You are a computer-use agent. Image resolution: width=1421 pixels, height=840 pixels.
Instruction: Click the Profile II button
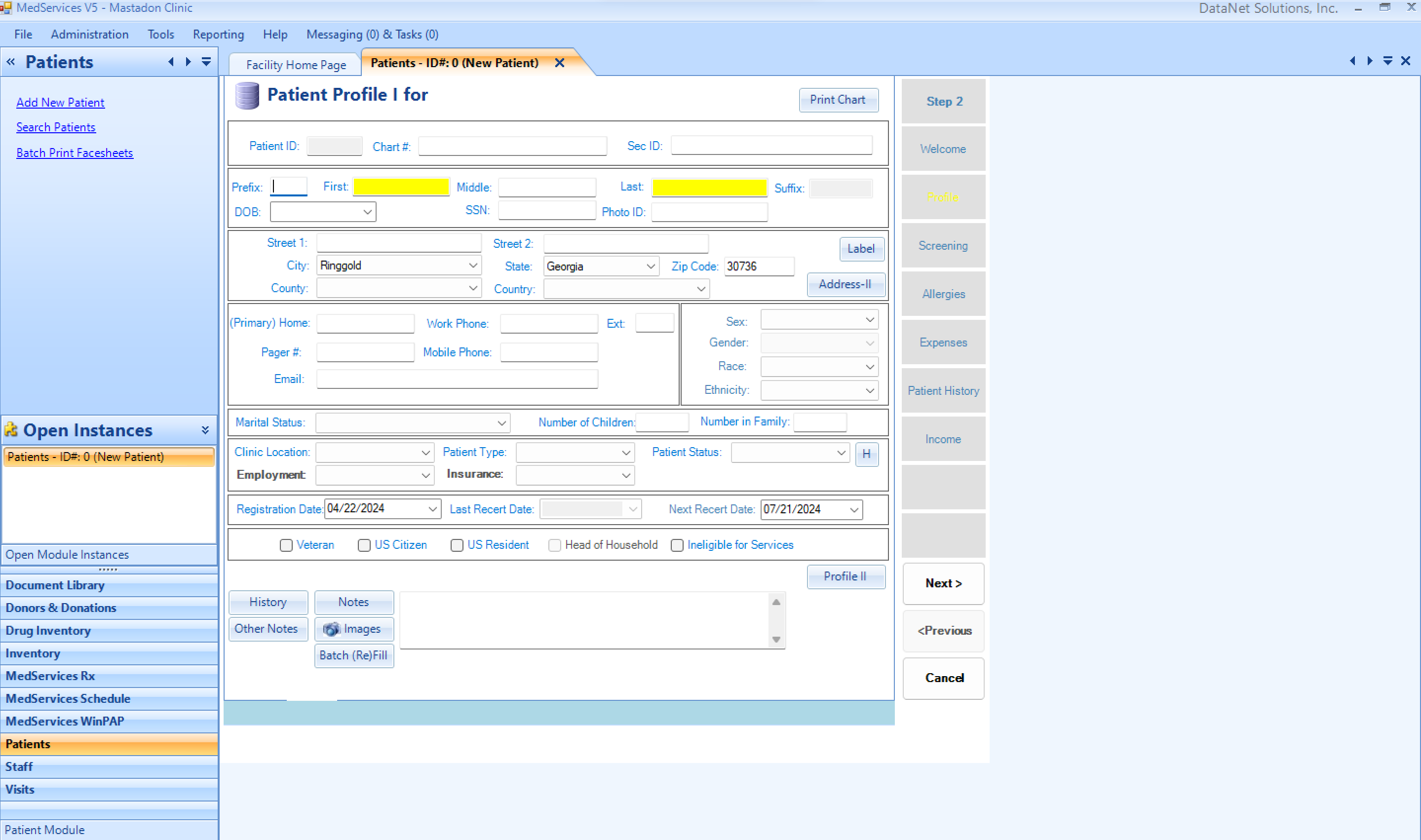click(845, 576)
